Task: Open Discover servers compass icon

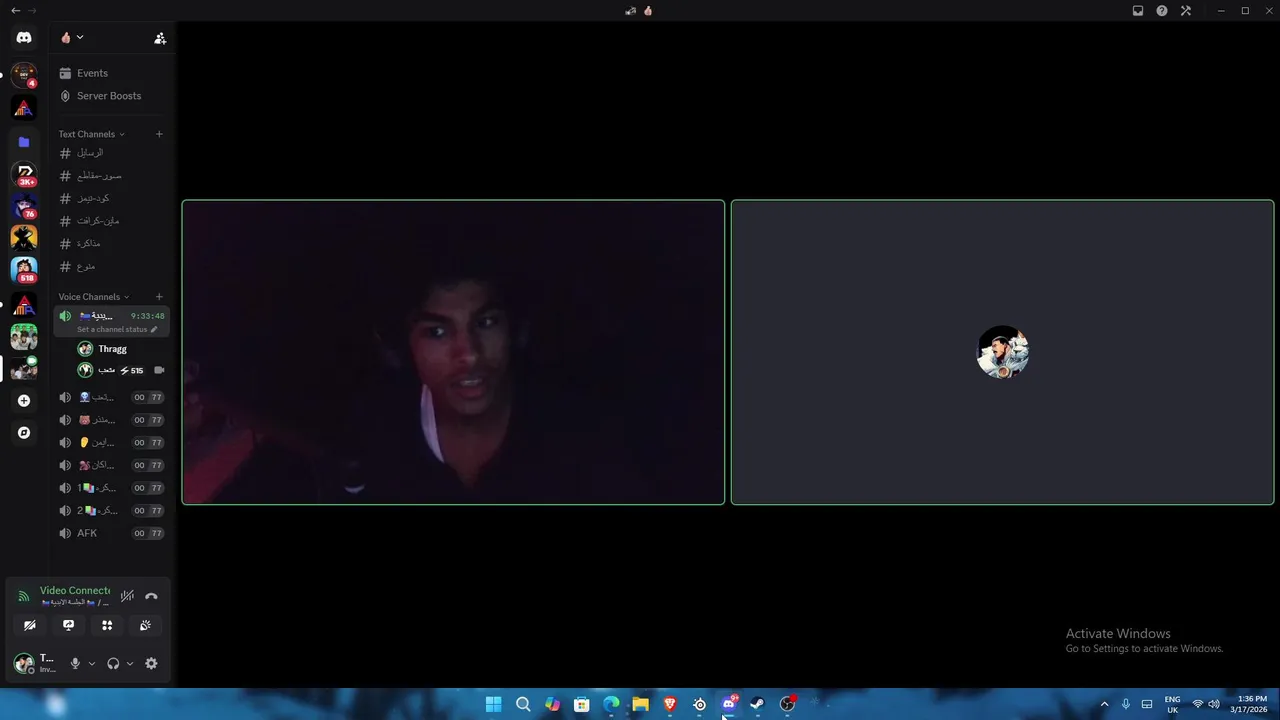Action: pyautogui.click(x=24, y=433)
